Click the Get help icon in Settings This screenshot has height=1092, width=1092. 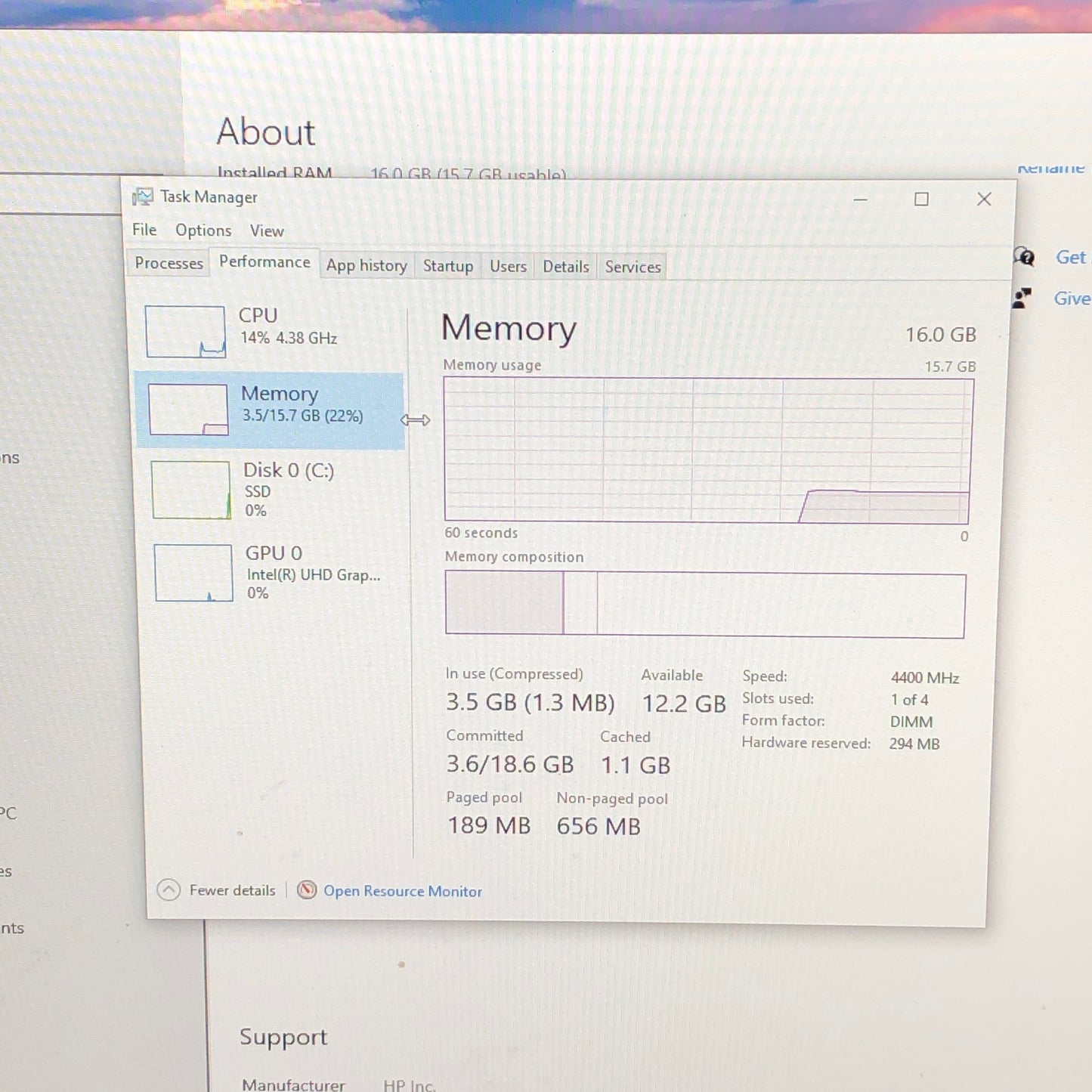click(x=1024, y=257)
